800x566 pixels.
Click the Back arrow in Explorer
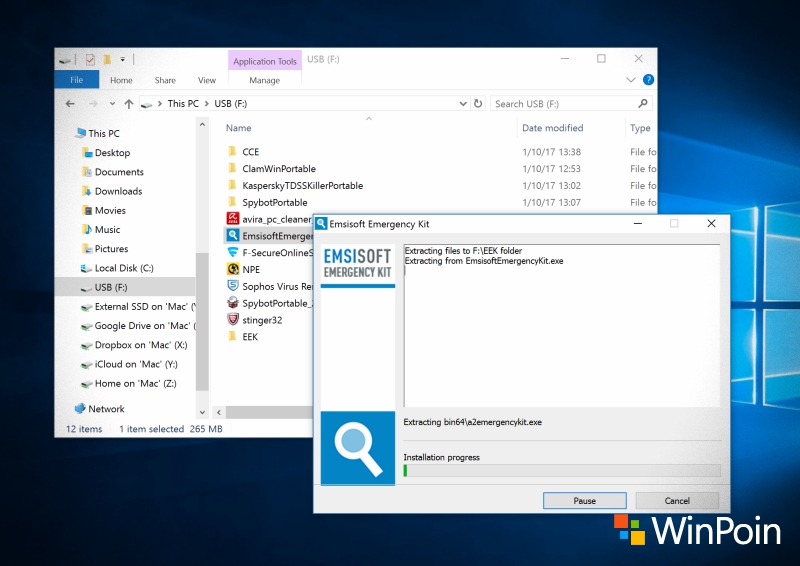pyautogui.click(x=70, y=104)
